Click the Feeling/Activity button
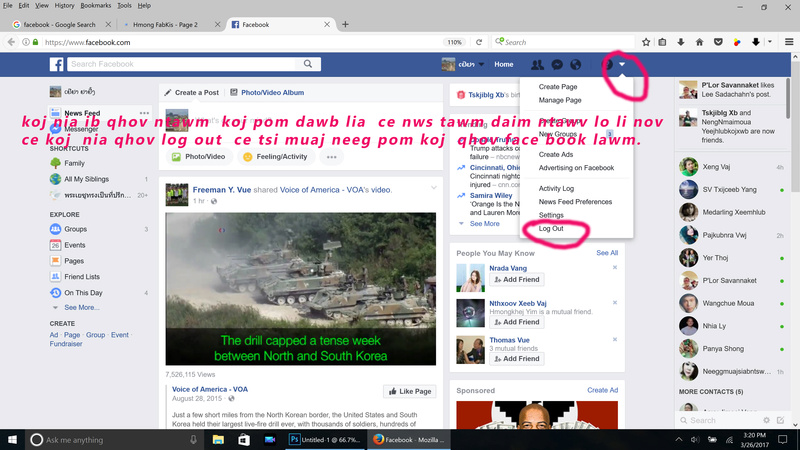The image size is (800, 450). (275, 157)
